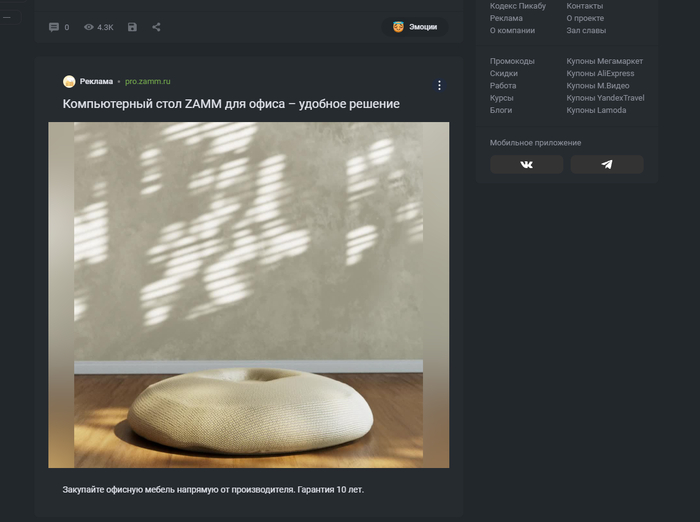Go to Кодекс Пикабу page
The width and height of the screenshot is (700, 522).
(517, 6)
